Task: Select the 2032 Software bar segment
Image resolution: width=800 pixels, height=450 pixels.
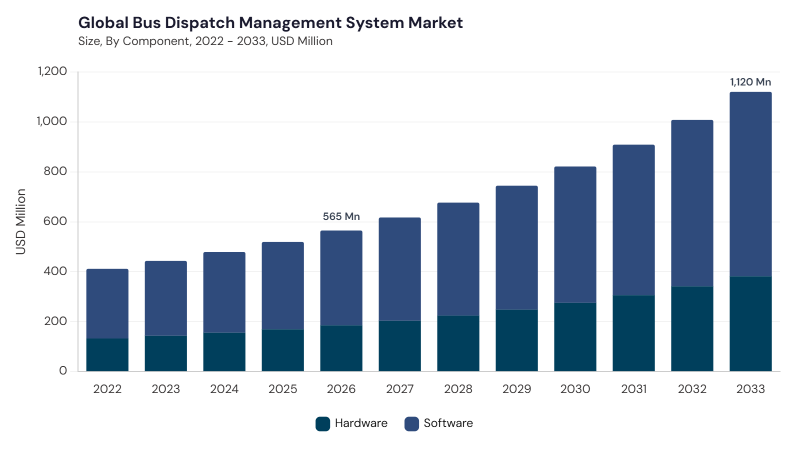Action: point(692,204)
